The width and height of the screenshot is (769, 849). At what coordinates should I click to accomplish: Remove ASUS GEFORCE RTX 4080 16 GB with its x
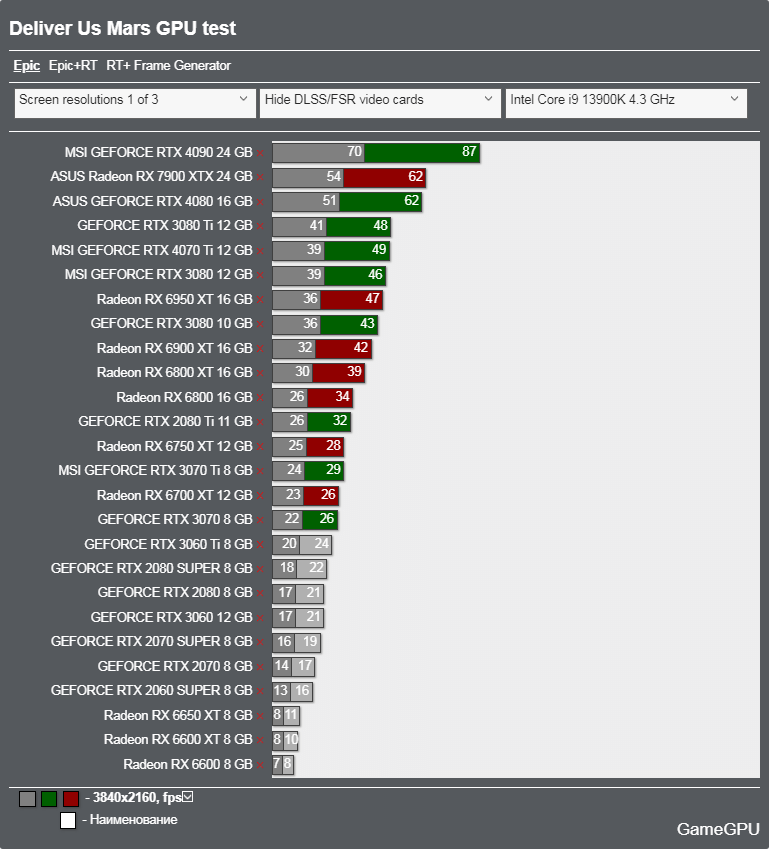tap(260, 203)
